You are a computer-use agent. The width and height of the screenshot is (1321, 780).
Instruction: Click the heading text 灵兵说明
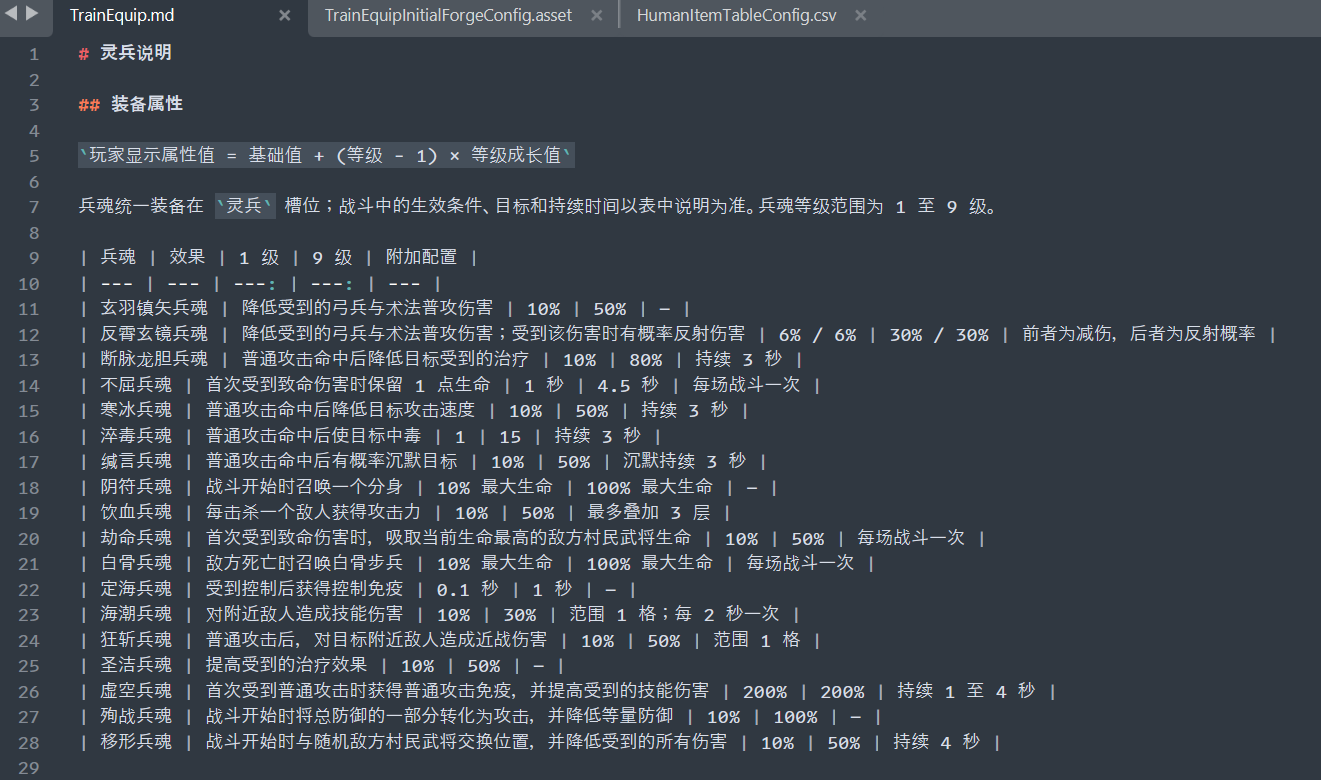(x=136, y=54)
